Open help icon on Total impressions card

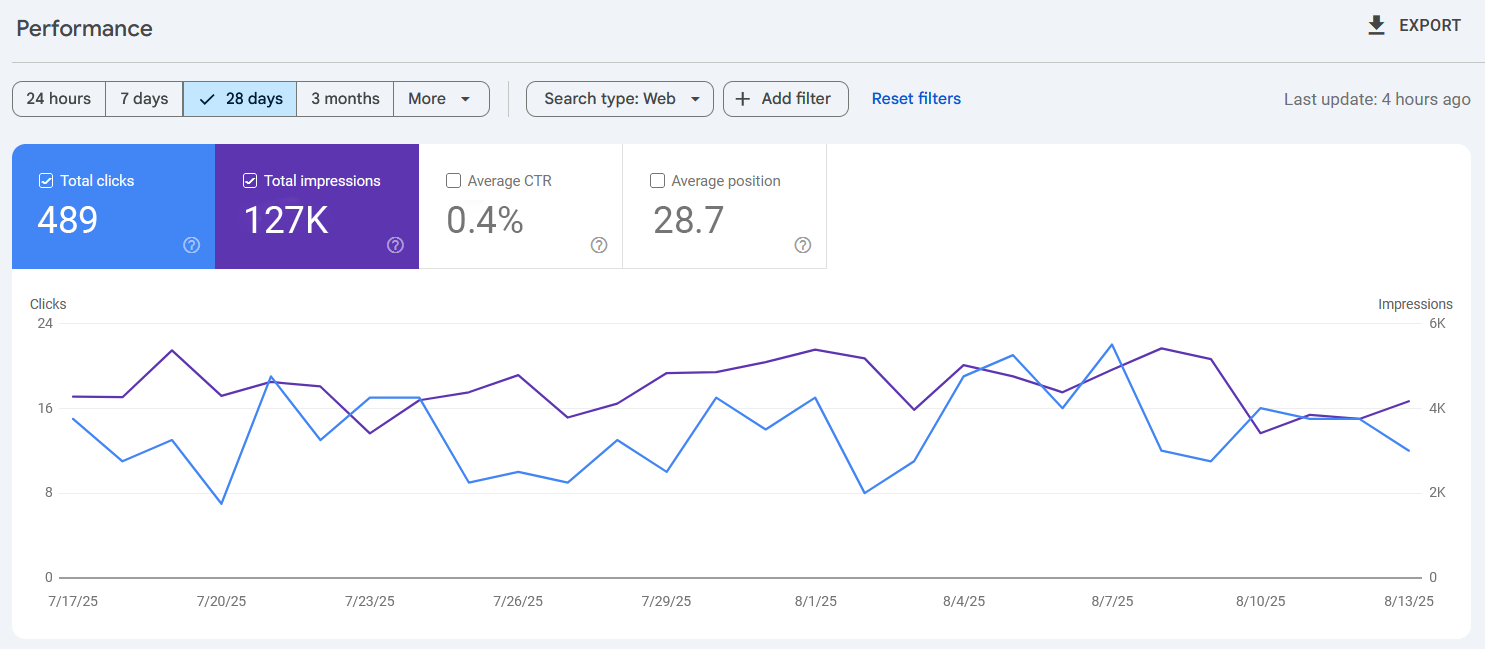395,245
